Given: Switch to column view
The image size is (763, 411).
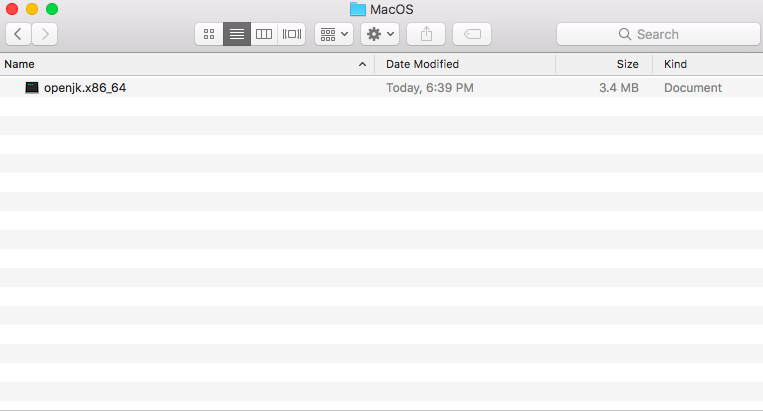Looking at the screenshot, I should pyautogui.click(x=264, y=34).
